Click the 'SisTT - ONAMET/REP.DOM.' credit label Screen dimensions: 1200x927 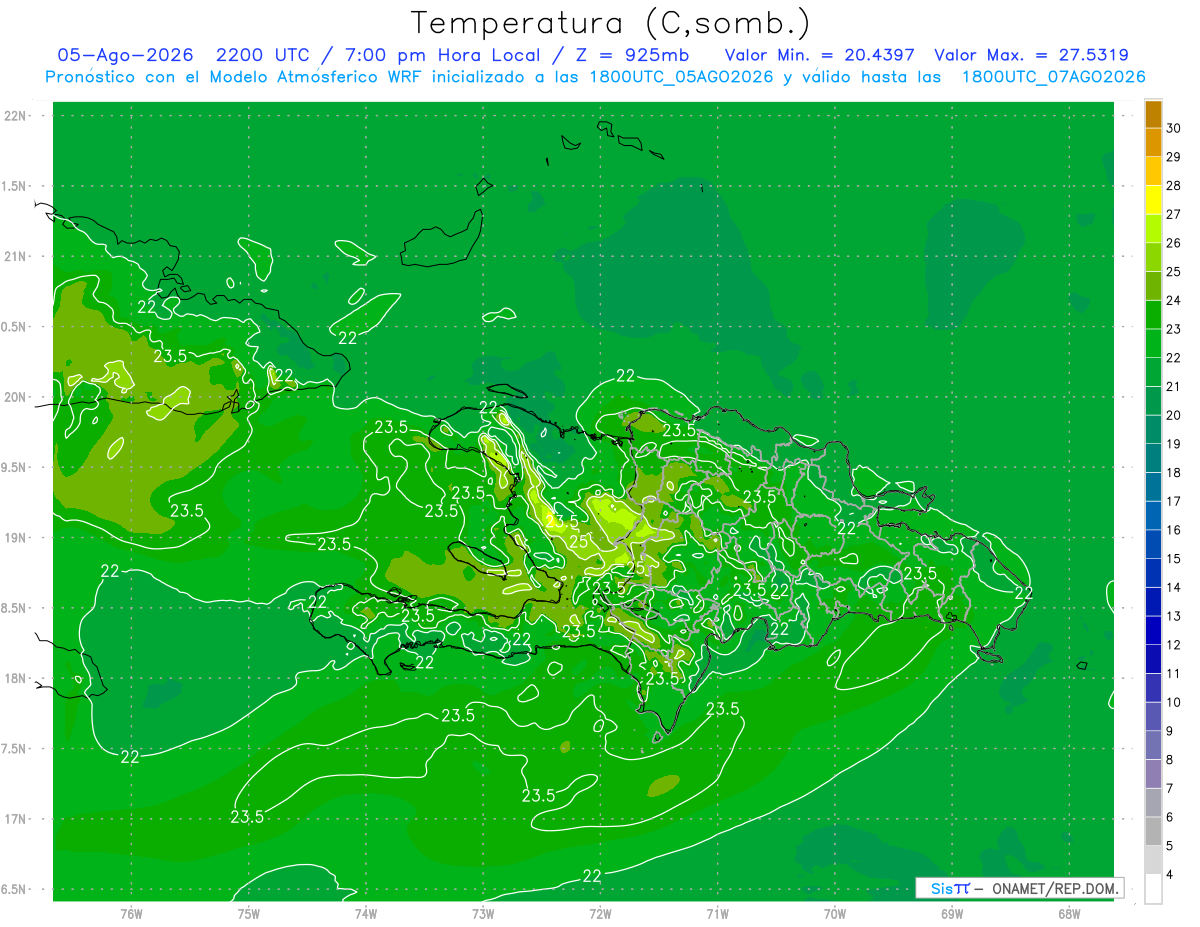tap(1020, 888)
